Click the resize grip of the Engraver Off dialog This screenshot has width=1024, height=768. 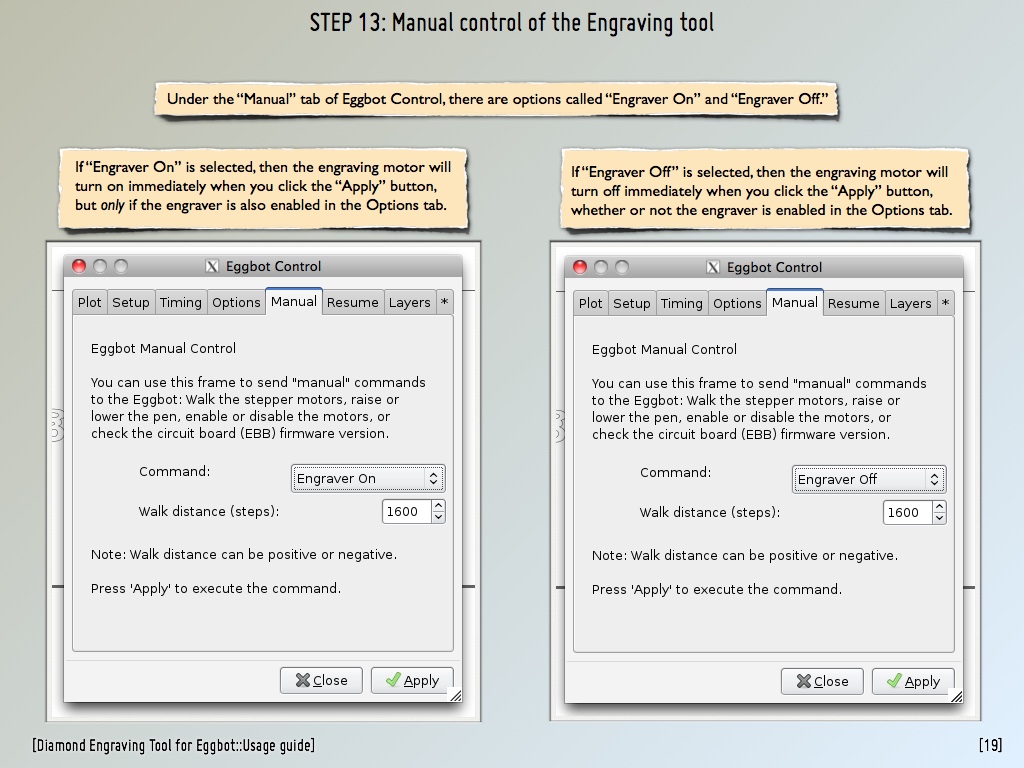point(957,697)
